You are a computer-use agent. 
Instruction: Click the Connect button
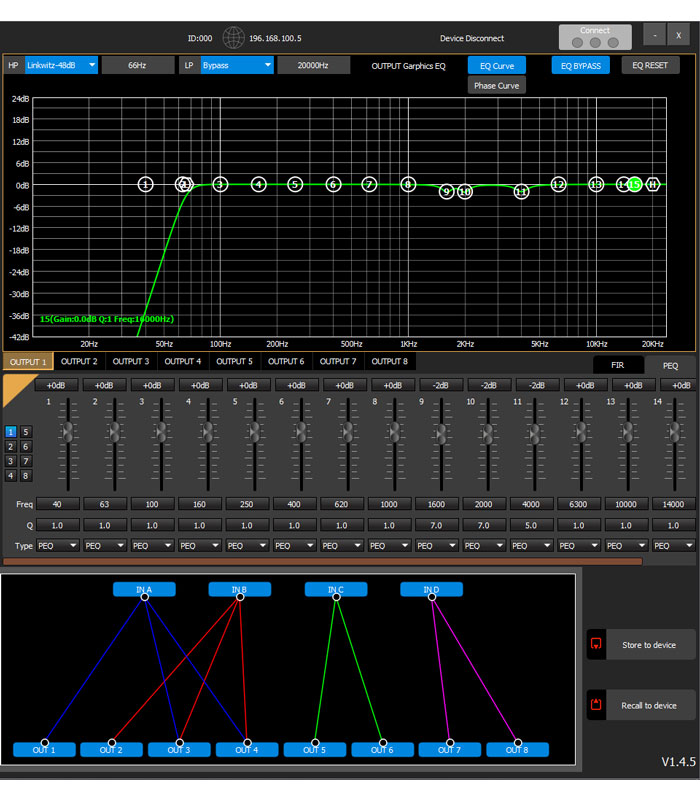pos(594,37)
